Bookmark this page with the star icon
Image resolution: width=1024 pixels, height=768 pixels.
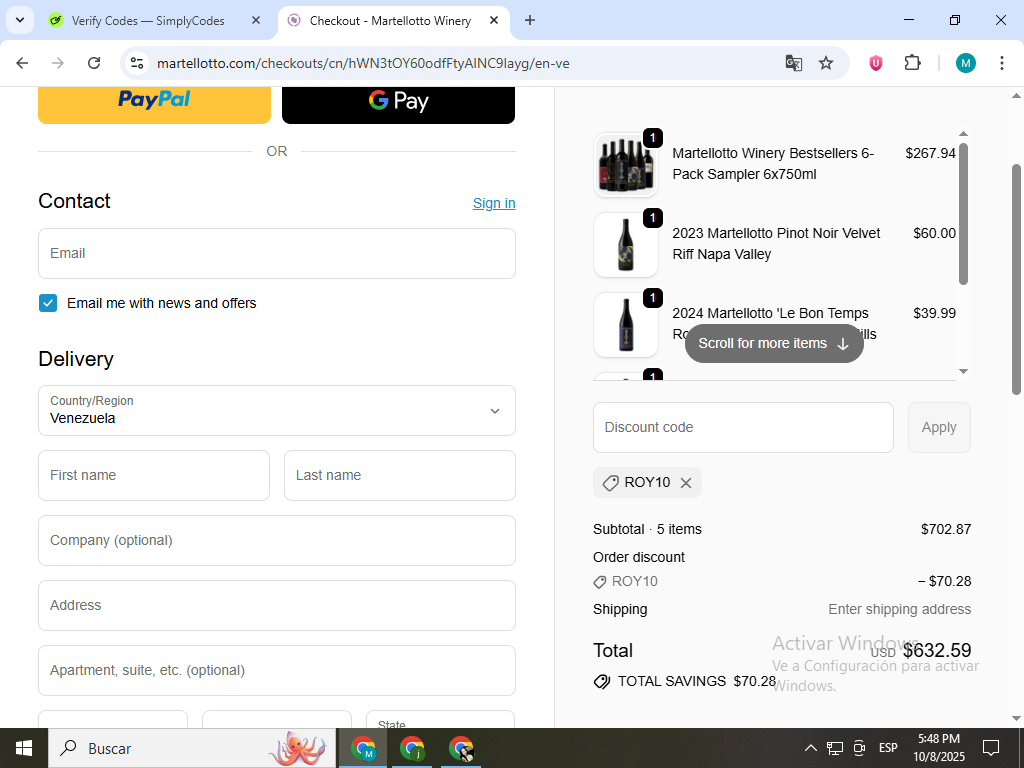tap(826, 63)
